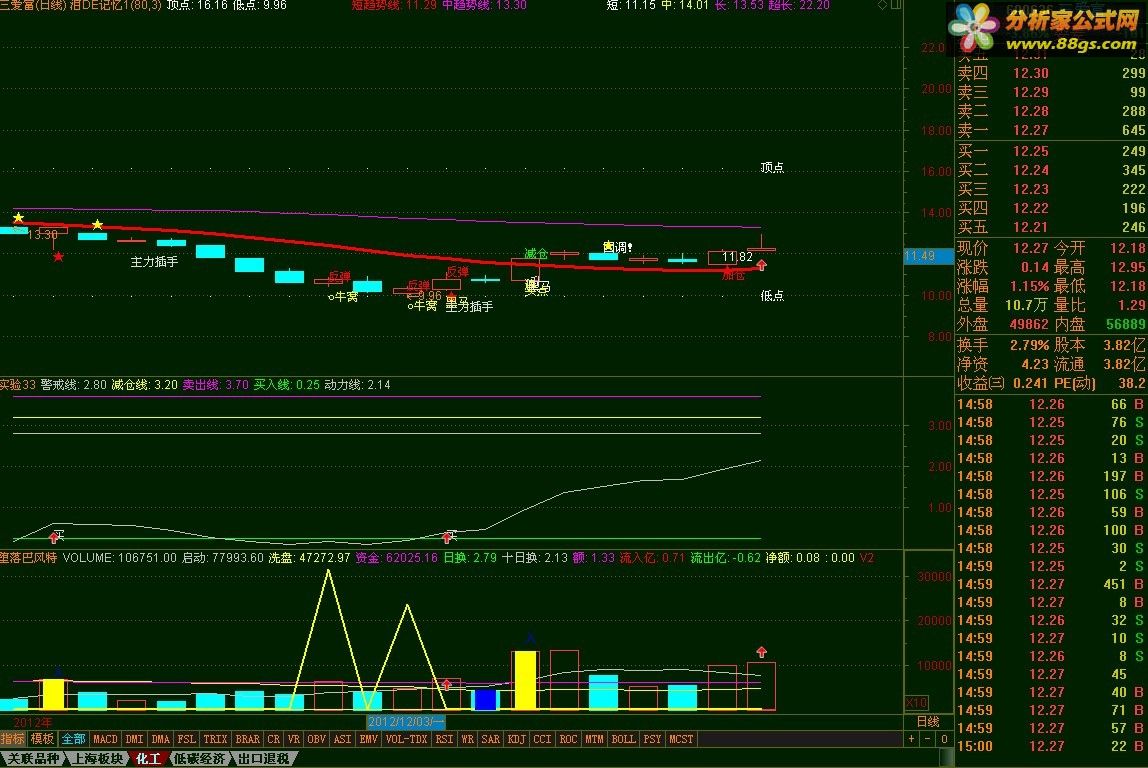Click the 卖四 12.30 ask row
Screen dimensions: 1148x768
coord(1051,73)
